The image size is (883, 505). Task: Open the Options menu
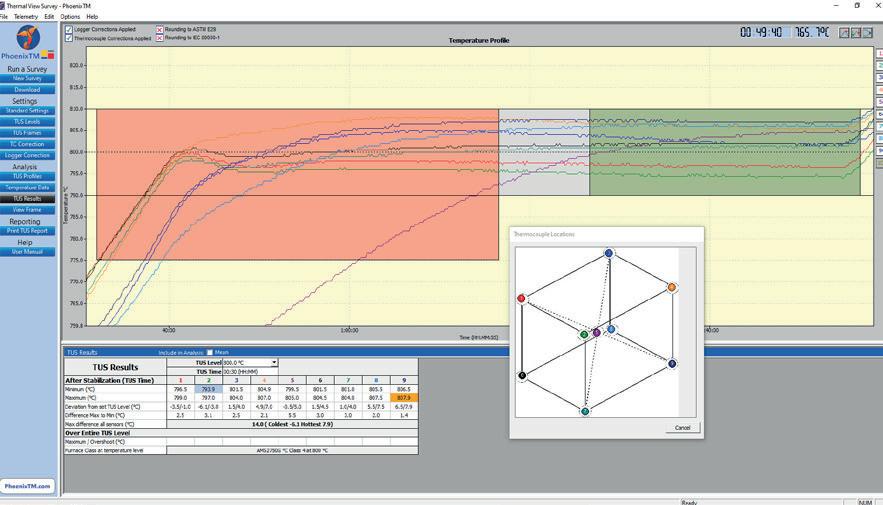pos(70,17)
